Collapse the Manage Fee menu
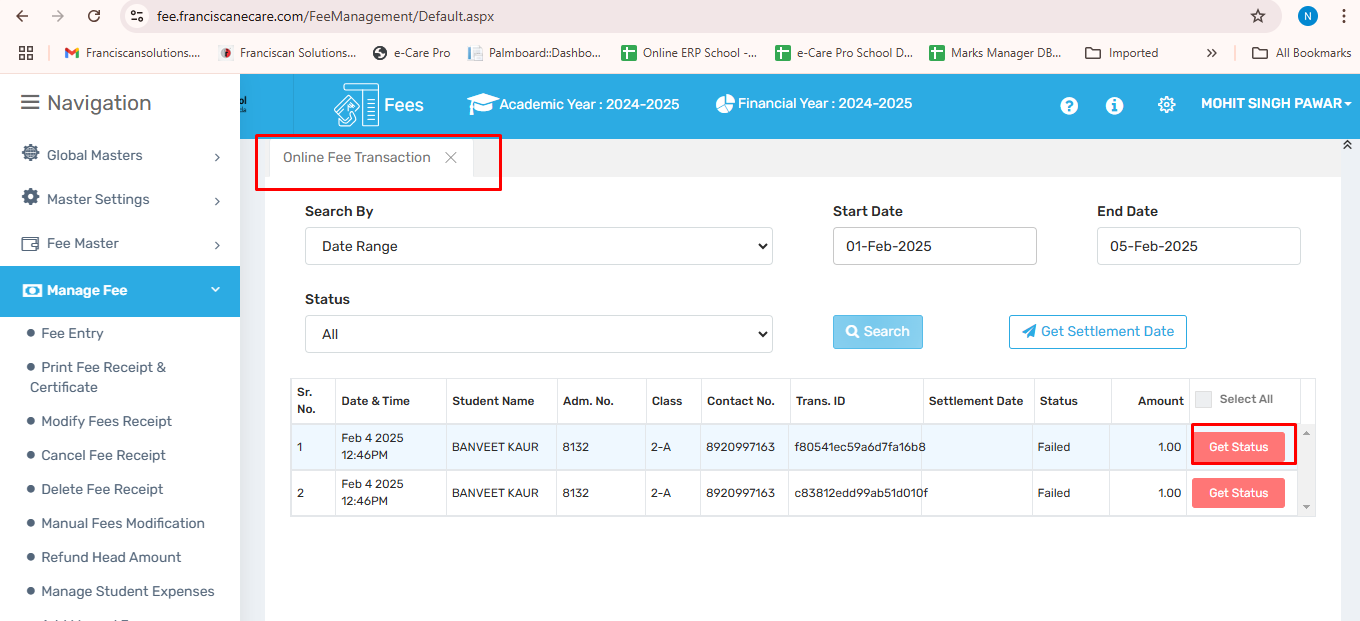The height and width of the screenshot is (621, 1360). click(x=120, y=290)
